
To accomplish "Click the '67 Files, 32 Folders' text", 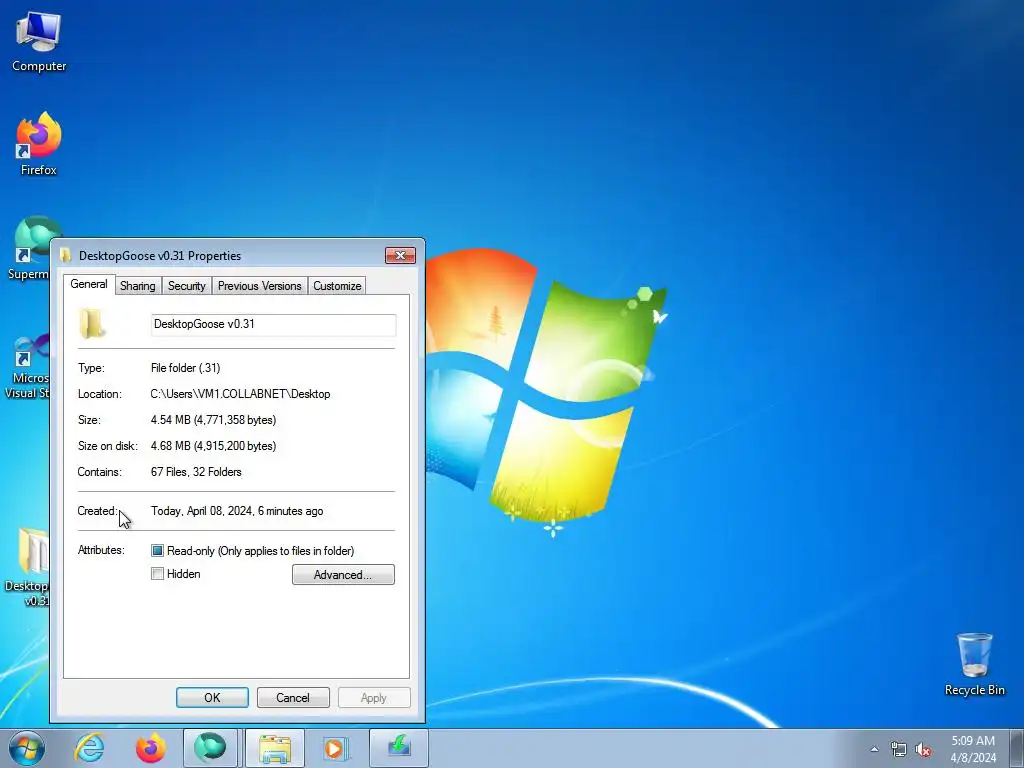I will pos(196,472).
